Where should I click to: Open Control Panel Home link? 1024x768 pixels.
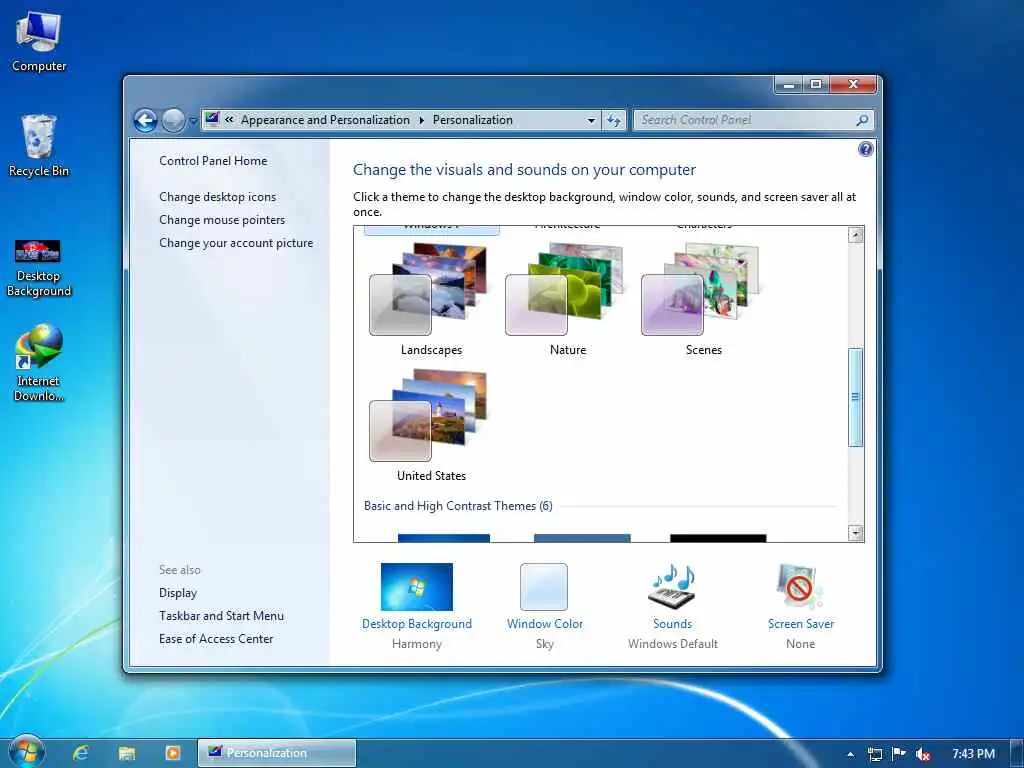pyautogui.click(x=213, y=161)
